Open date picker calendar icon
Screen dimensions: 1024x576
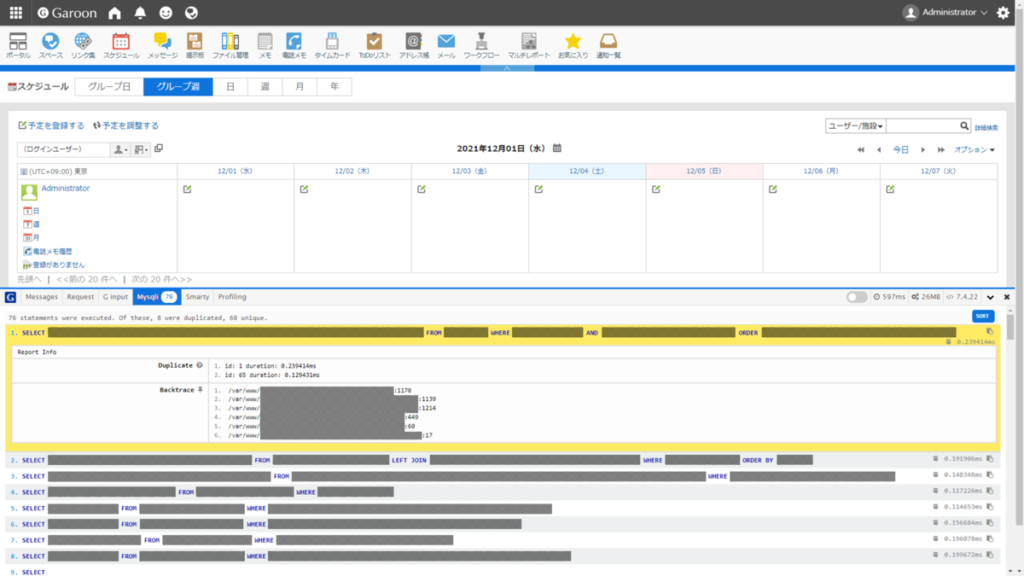tap(557, 148)
